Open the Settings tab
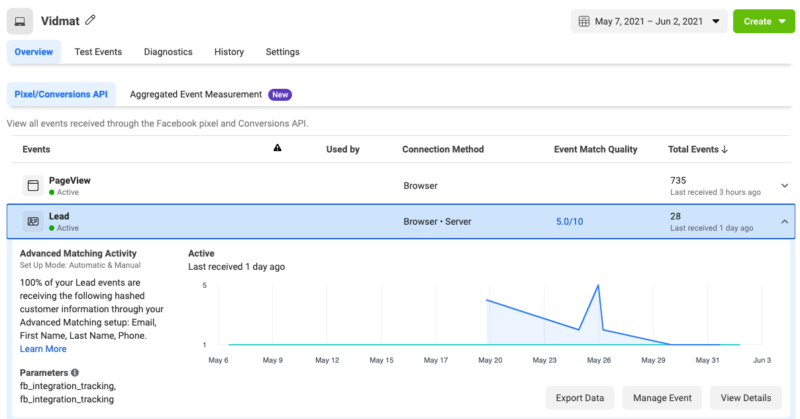The height and width of the screenshot is (419, 800). tap(283, 52)
